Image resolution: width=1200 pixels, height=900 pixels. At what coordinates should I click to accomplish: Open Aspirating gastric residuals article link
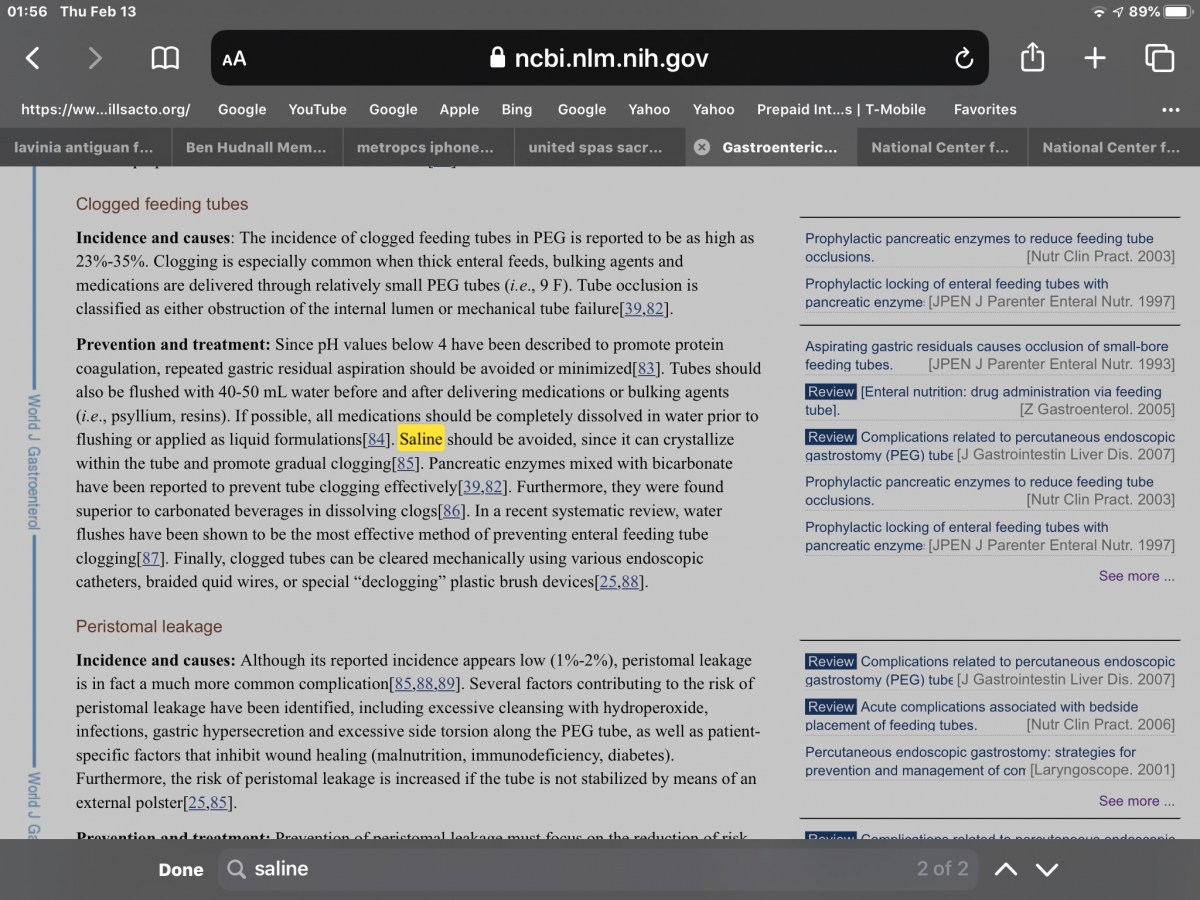click(986, 346)
